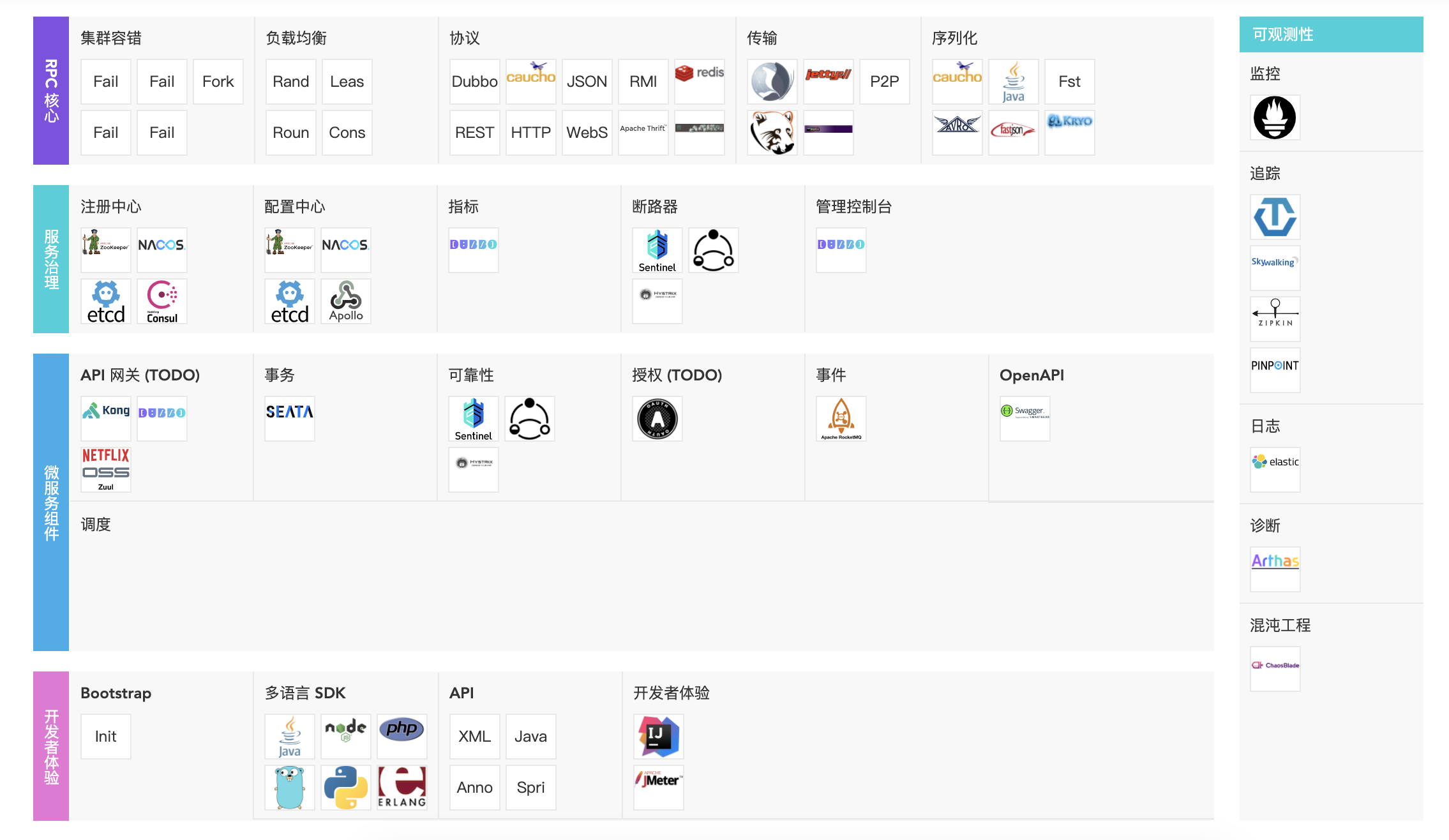Click the Python logo tile

[345, 788]
